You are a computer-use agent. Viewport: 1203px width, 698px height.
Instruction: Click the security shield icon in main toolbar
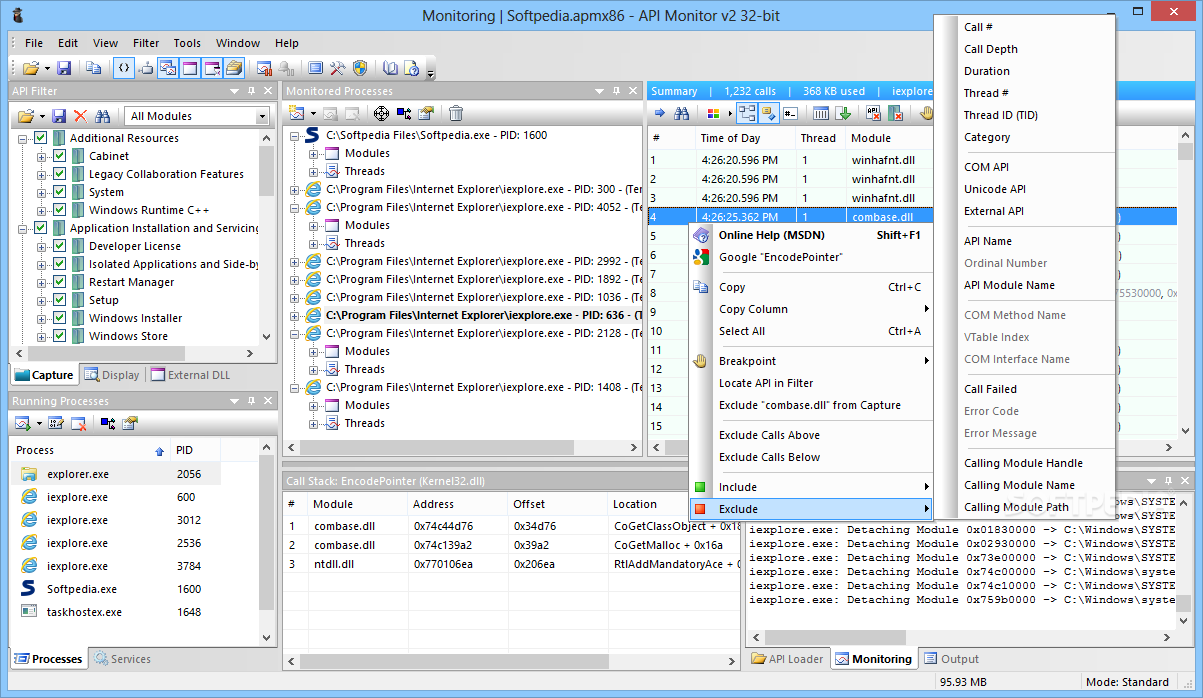pyautogui.click(x=361, y=68)
